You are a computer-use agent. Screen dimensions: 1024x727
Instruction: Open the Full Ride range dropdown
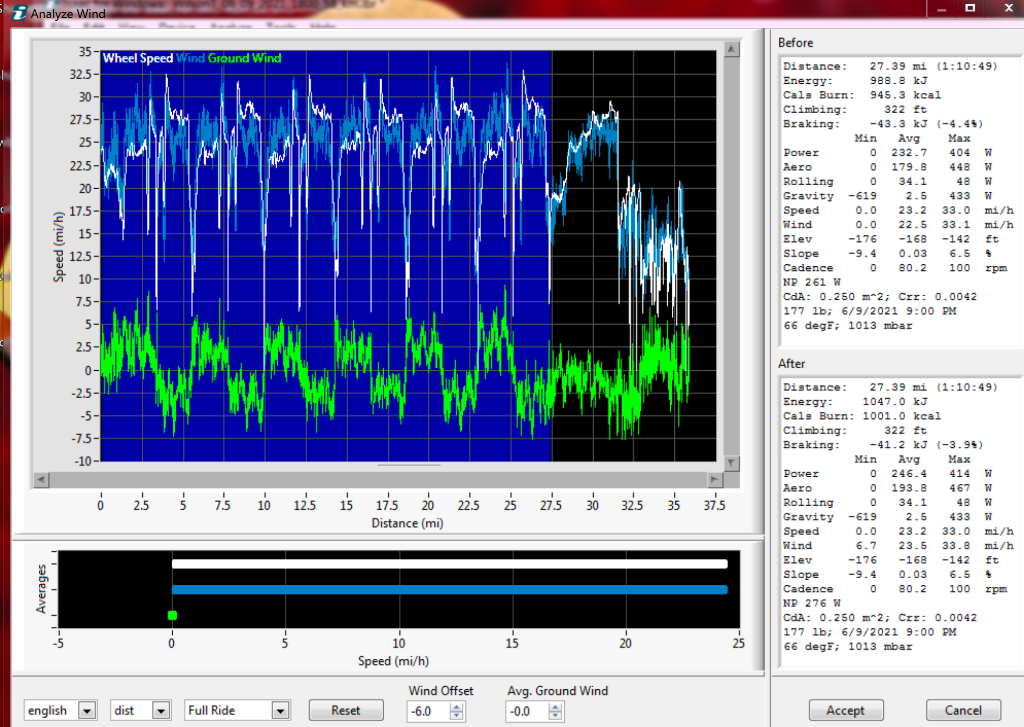280,710
